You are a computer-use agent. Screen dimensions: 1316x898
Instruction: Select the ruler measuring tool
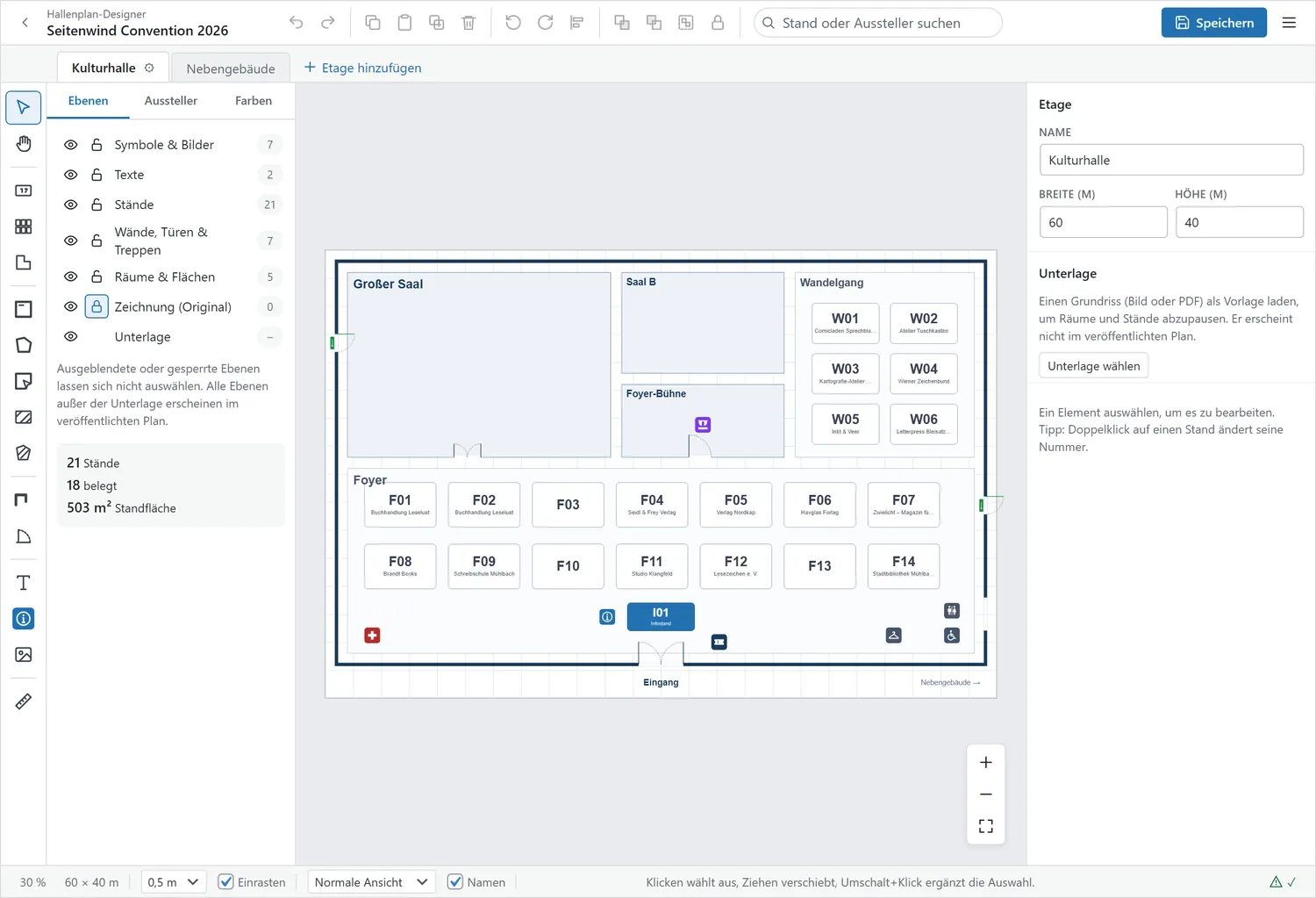point(24,701)
